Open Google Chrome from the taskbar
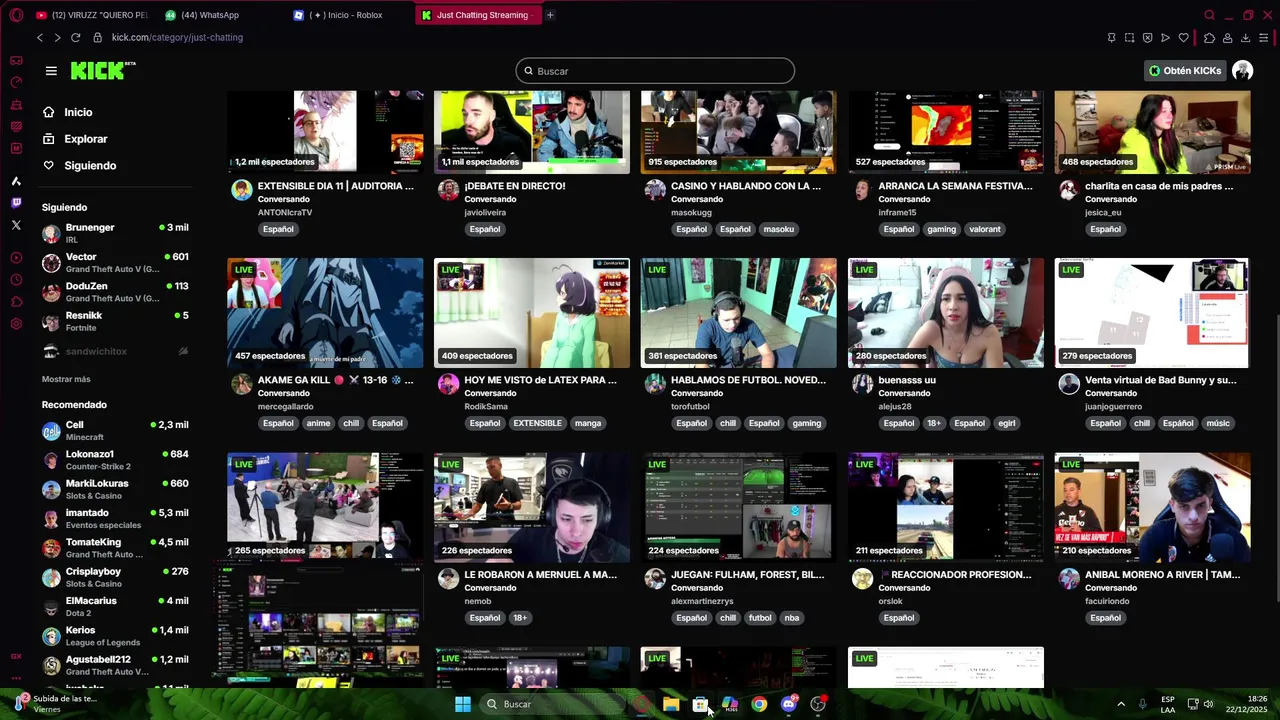The image size is (1280, 720). click(x=759, y=704)
